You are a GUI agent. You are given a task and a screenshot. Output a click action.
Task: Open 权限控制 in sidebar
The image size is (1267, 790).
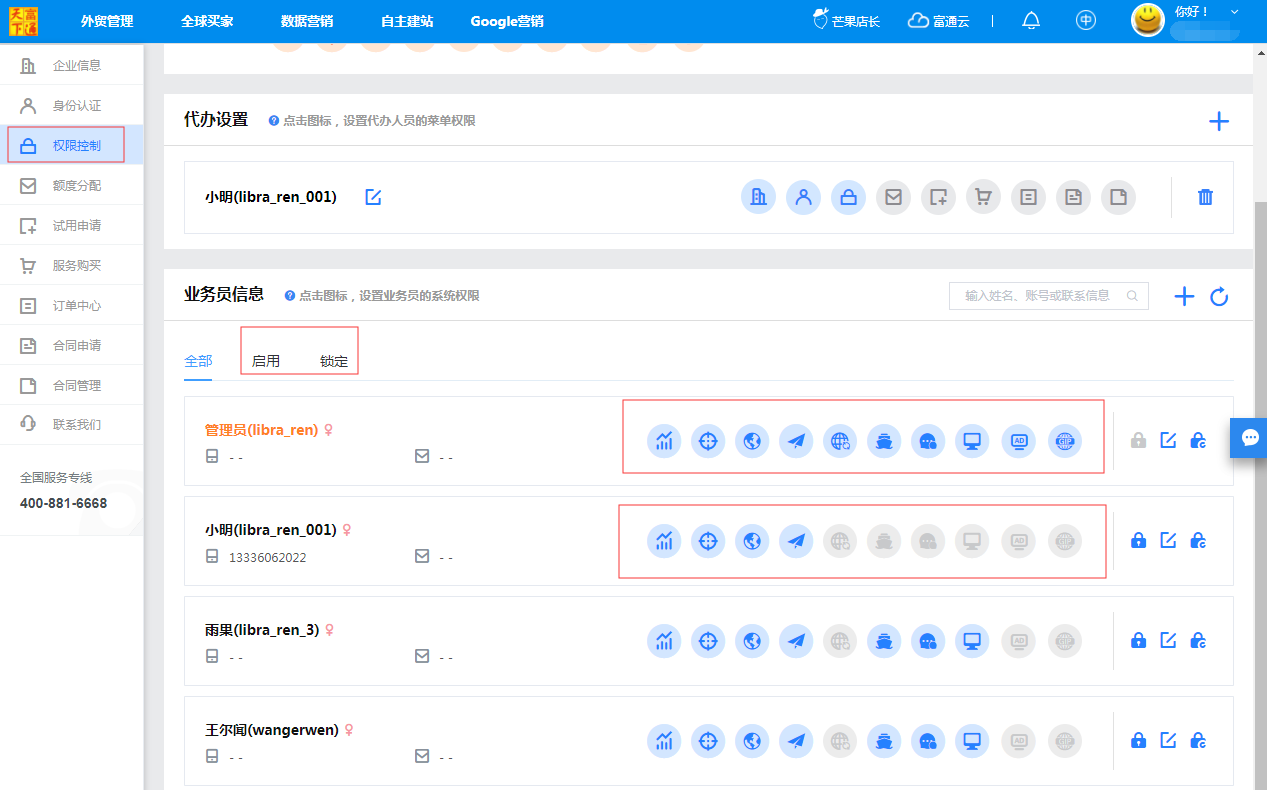point(72,145)
